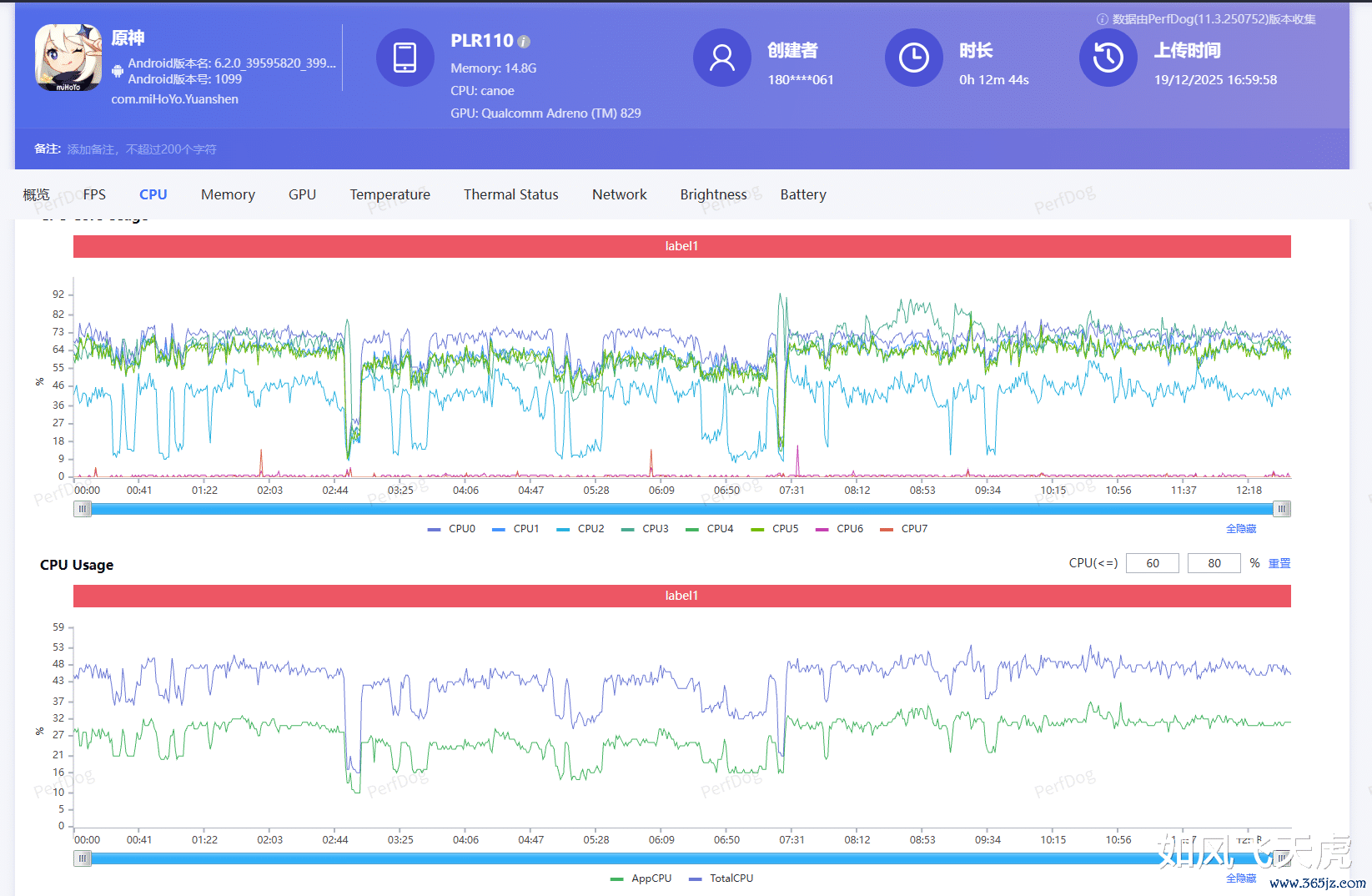
Task: Click the Genshin Impact app icon
Action: point(68,58)
